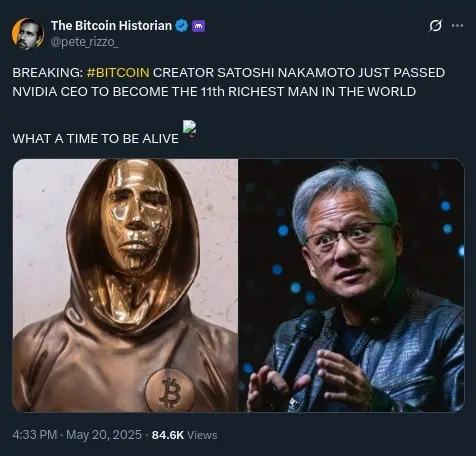The width and height of the screenshot is (476, 456).
Task: Click the broken emoji image after ALIVE
Action: (x=189, y=129)
